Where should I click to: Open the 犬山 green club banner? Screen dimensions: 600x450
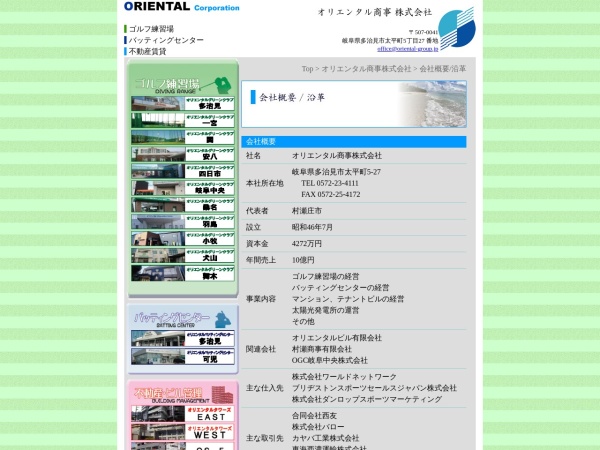point(183,255)
